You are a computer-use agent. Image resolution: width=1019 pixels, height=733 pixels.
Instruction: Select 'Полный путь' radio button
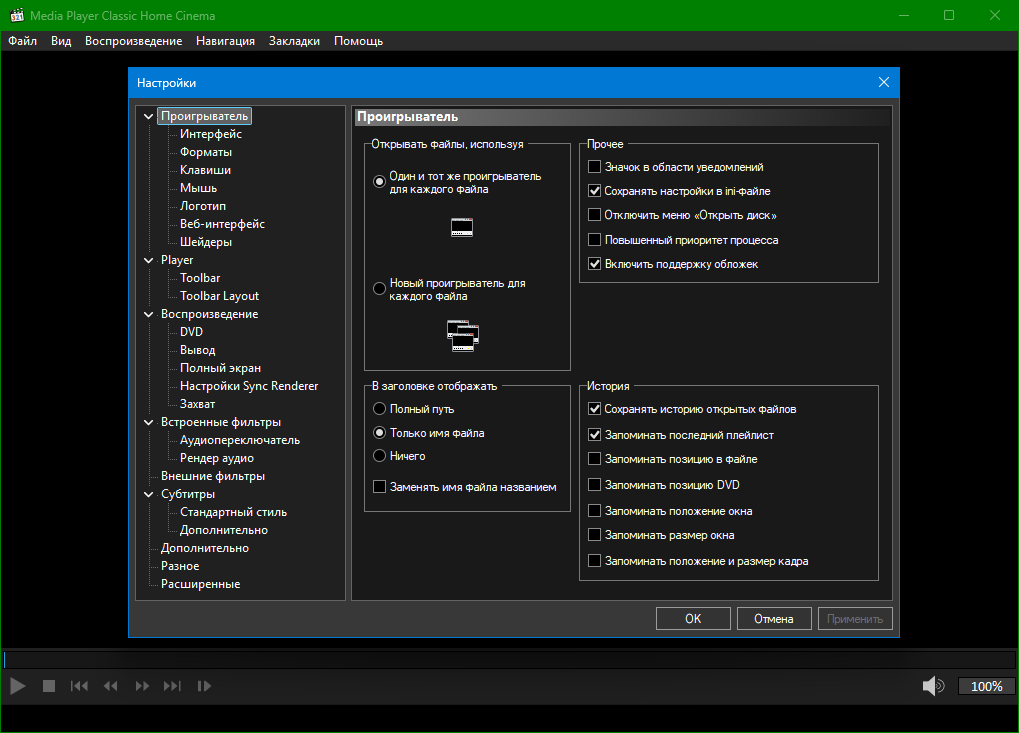(x=379, y=409)
